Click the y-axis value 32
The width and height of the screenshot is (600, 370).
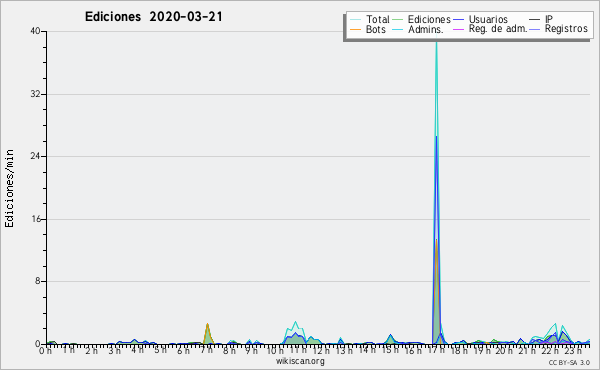click(x=35, y=94)
